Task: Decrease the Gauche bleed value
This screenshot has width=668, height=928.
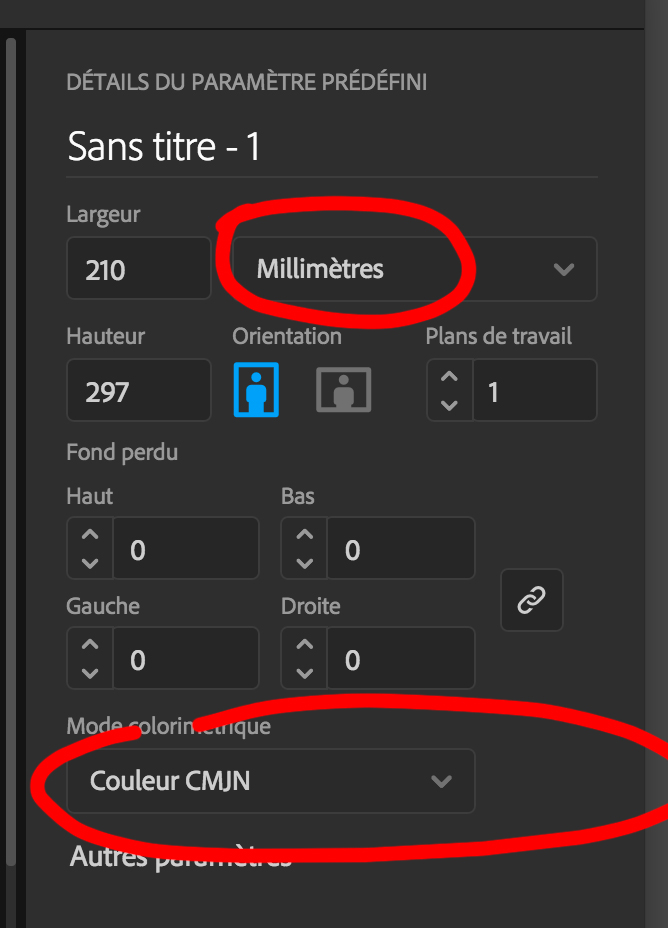Action: 90,672
